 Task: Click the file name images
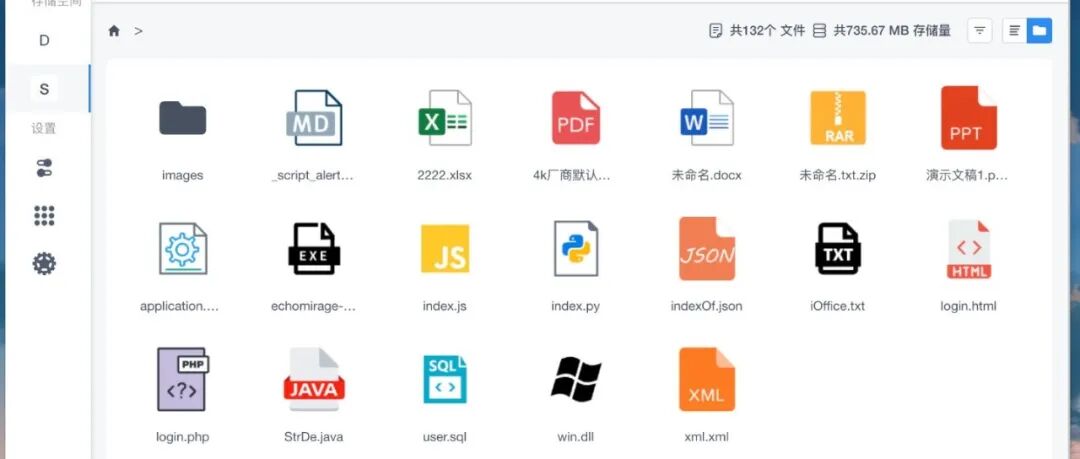[x=183, y=175]
